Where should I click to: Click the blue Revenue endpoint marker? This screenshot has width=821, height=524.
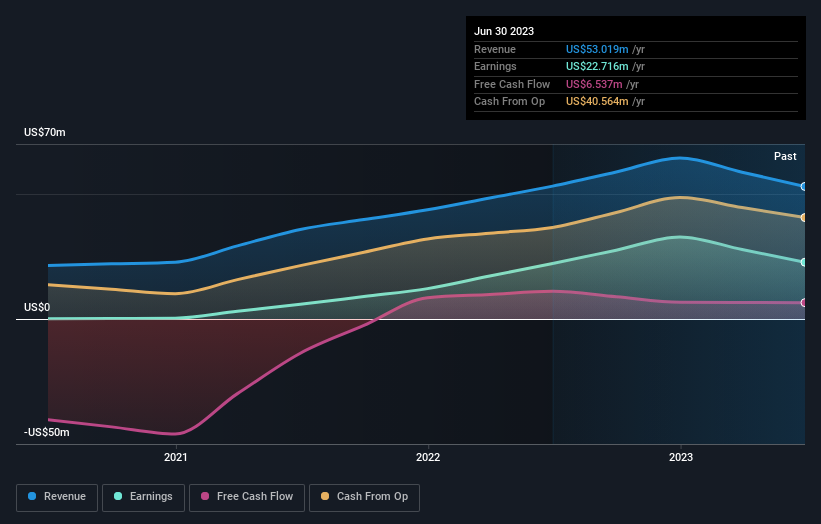(x=804, y=186)
